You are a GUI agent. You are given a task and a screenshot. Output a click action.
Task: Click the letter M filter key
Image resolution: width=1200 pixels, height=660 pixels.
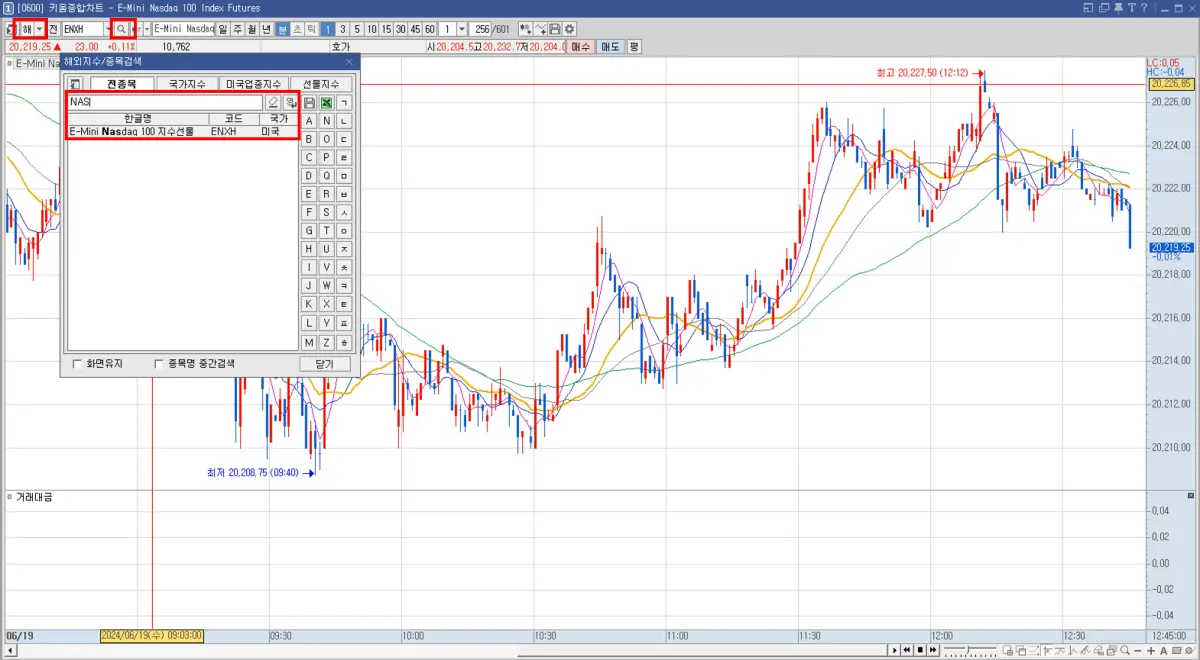pos(309,342)
